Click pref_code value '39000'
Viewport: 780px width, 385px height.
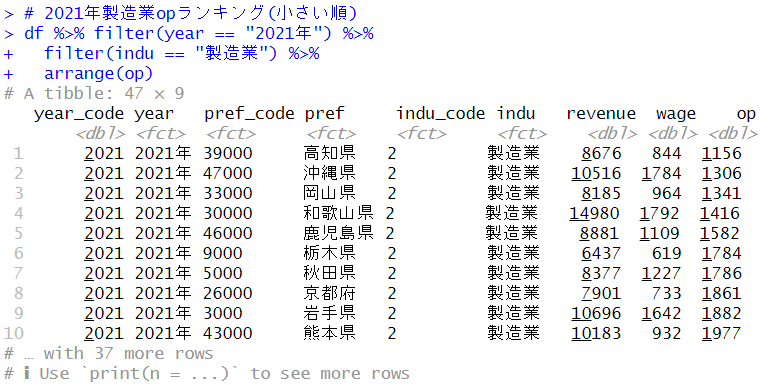(228, 153)
